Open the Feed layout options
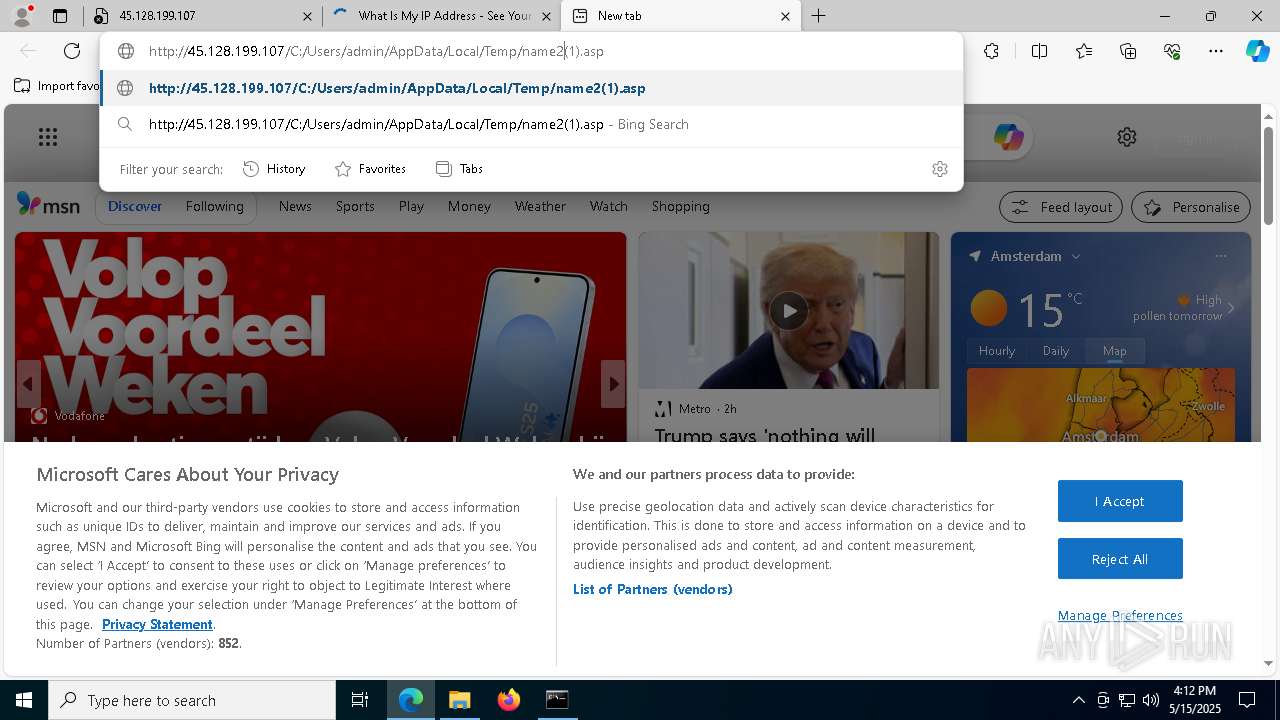1280x720 pixels. (x=1061, y=207)
